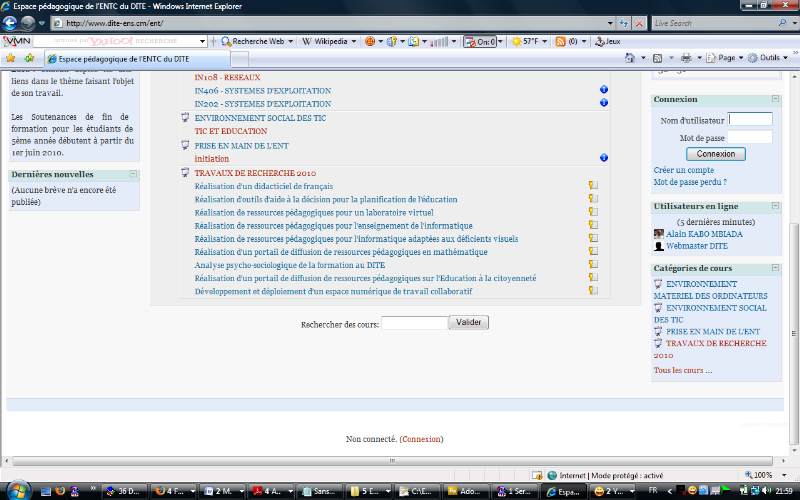Open the RSS Feeds toolbar icon

click(x=658, y=58)
